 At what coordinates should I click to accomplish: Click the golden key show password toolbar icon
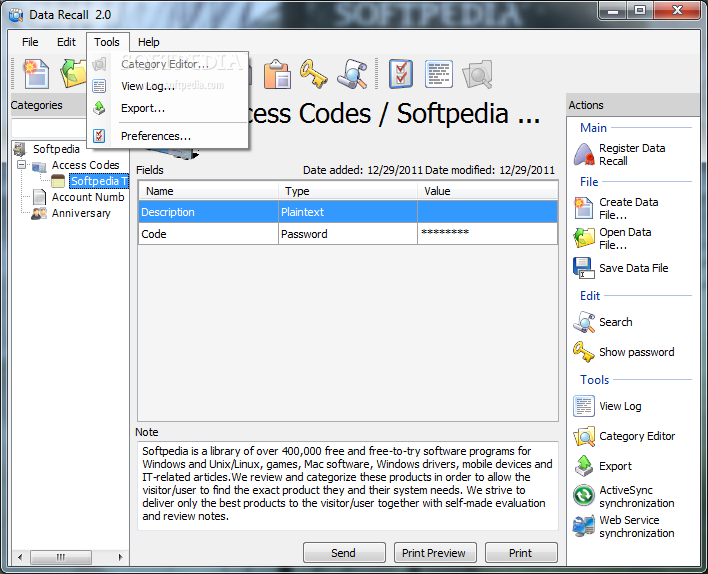[313, 74]
